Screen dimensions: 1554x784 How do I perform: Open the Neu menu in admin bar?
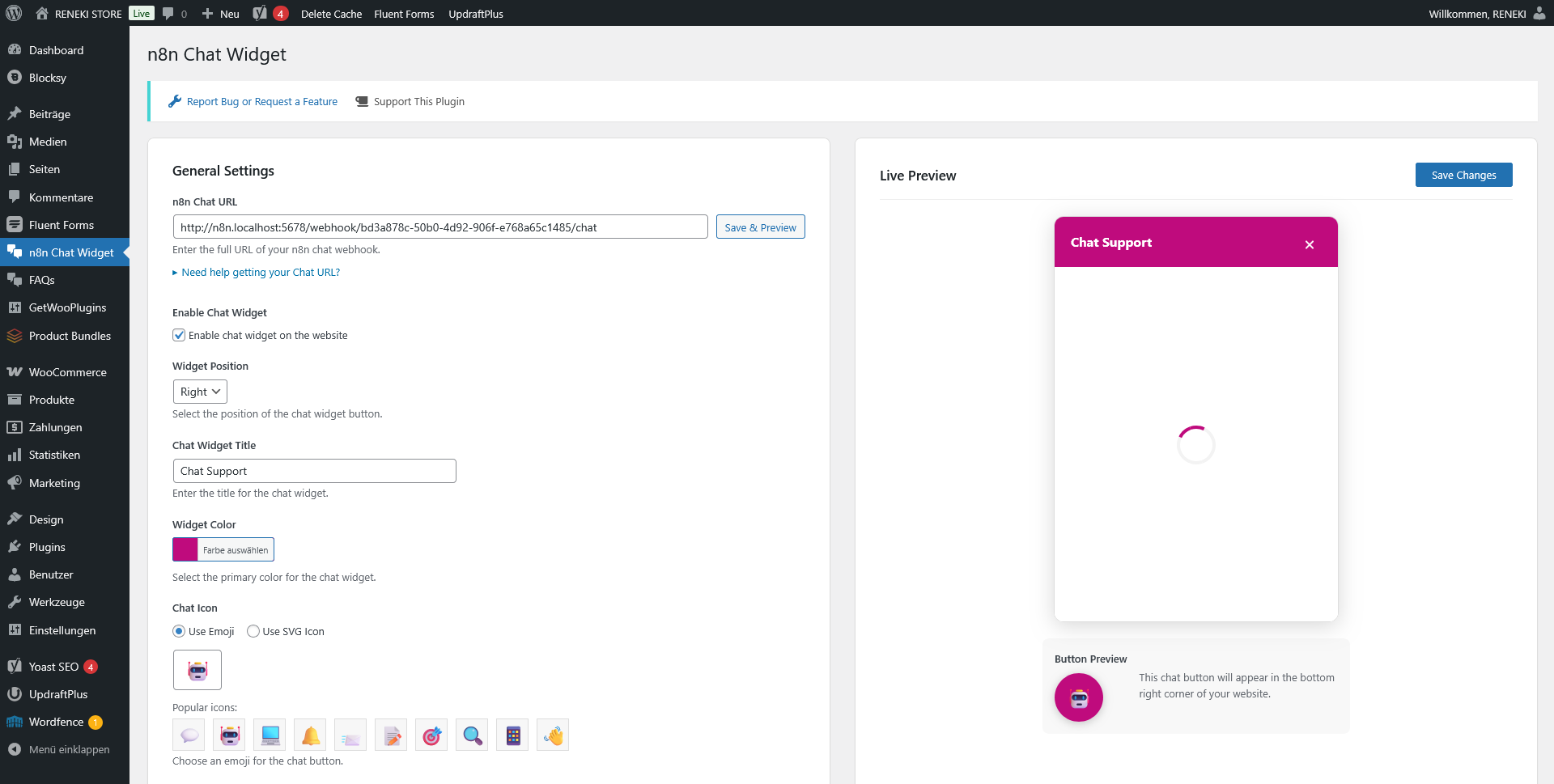(x=221, y=14)
